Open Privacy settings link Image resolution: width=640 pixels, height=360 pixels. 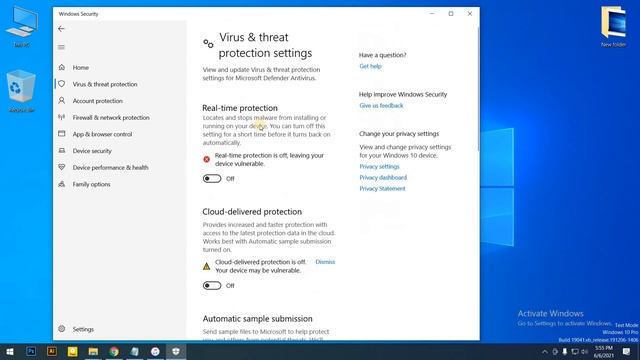tap(379, 167)
